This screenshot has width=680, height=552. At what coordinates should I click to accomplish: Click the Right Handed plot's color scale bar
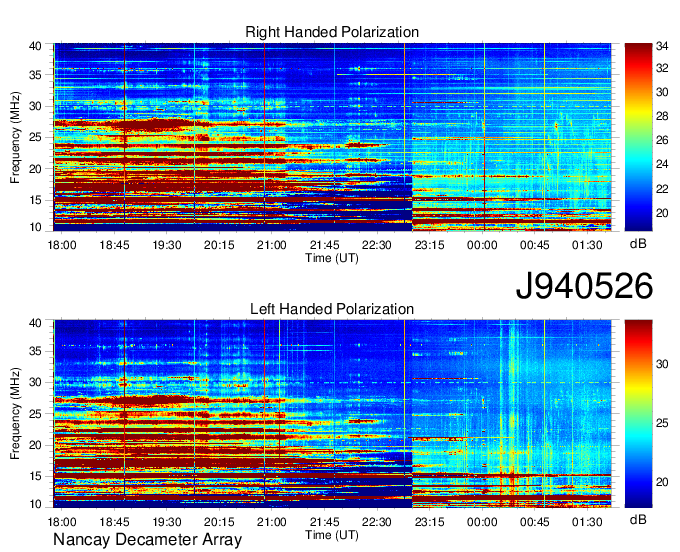(638, 137)
